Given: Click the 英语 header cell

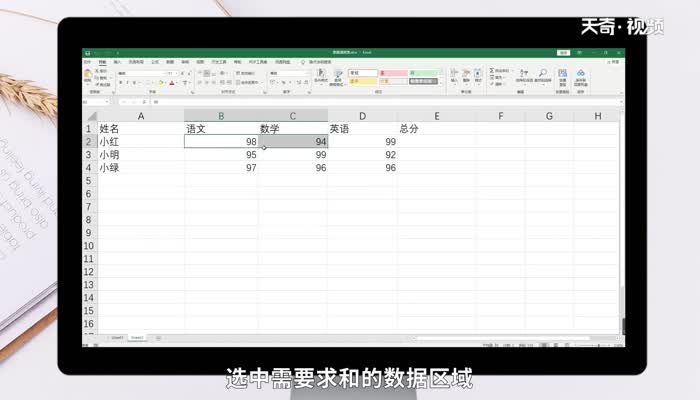Looking at the screenshot, I should click(x=362, y=129).
